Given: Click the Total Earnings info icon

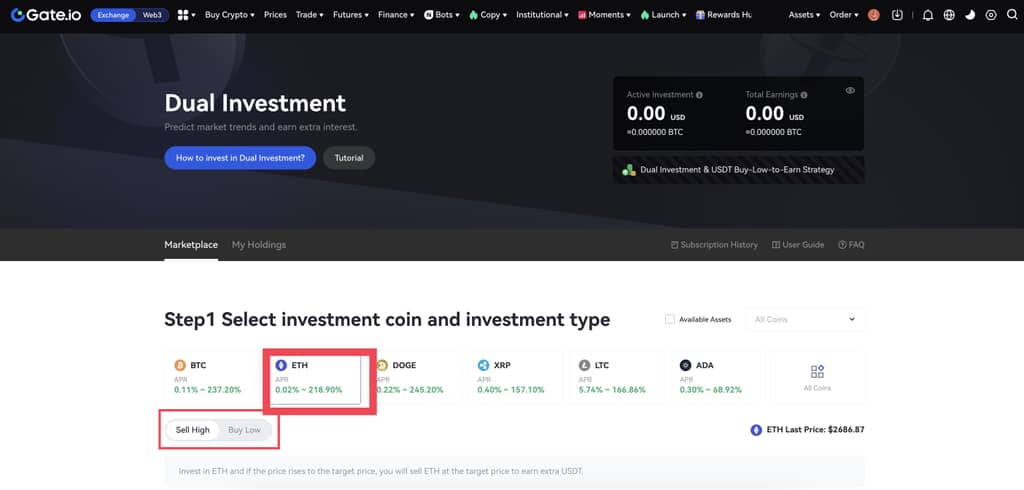Looking at the screenshot, I should click(804, 95).
